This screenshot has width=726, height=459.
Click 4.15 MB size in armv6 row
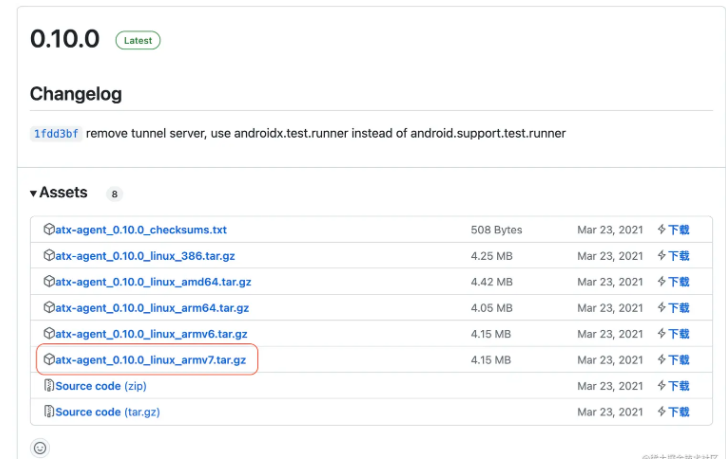pyautogui.click(x=491, y=333)
